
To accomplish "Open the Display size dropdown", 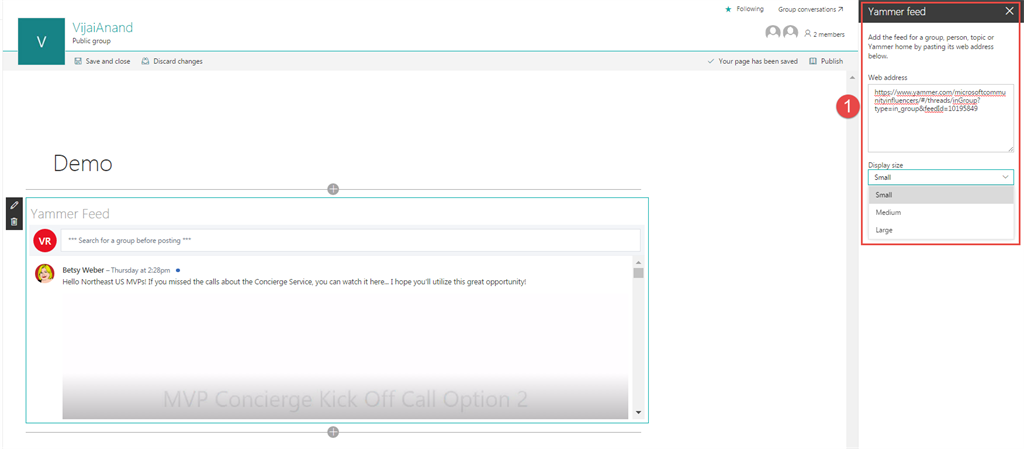I will pos(941,177).
